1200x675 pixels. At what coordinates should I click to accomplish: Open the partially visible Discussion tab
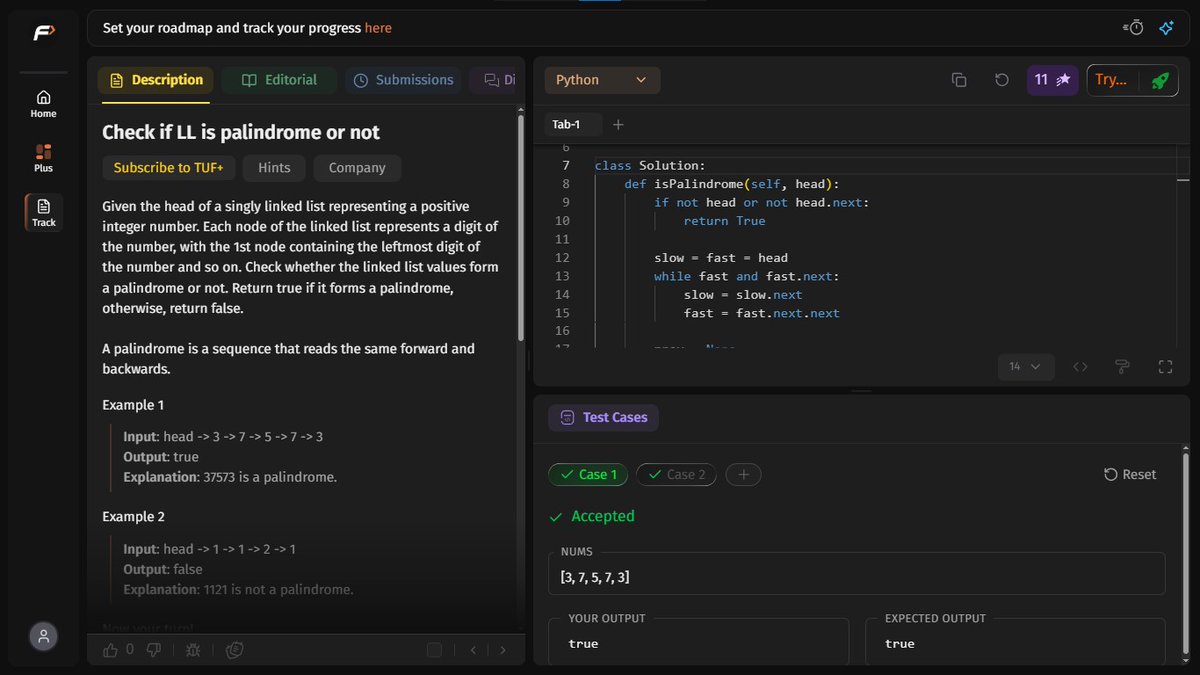tap(497, 80)
